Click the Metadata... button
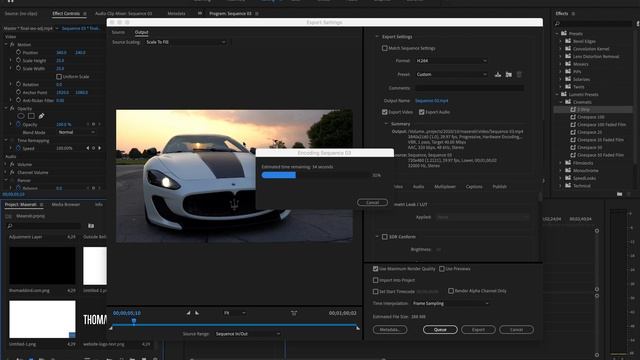This screenshot has width=640, height=360. tap(390, 329)
